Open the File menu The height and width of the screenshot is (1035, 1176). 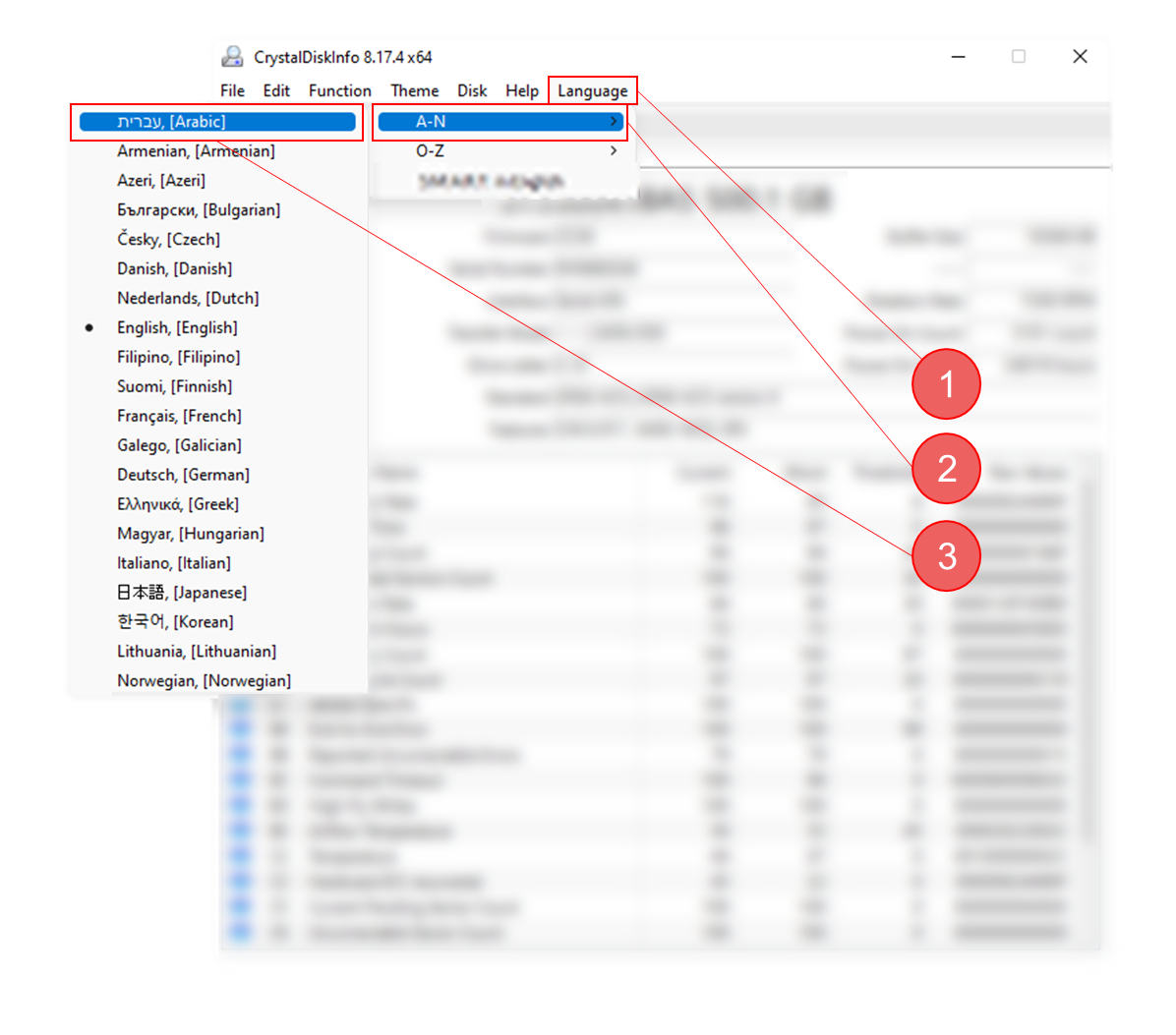(232, 90)
